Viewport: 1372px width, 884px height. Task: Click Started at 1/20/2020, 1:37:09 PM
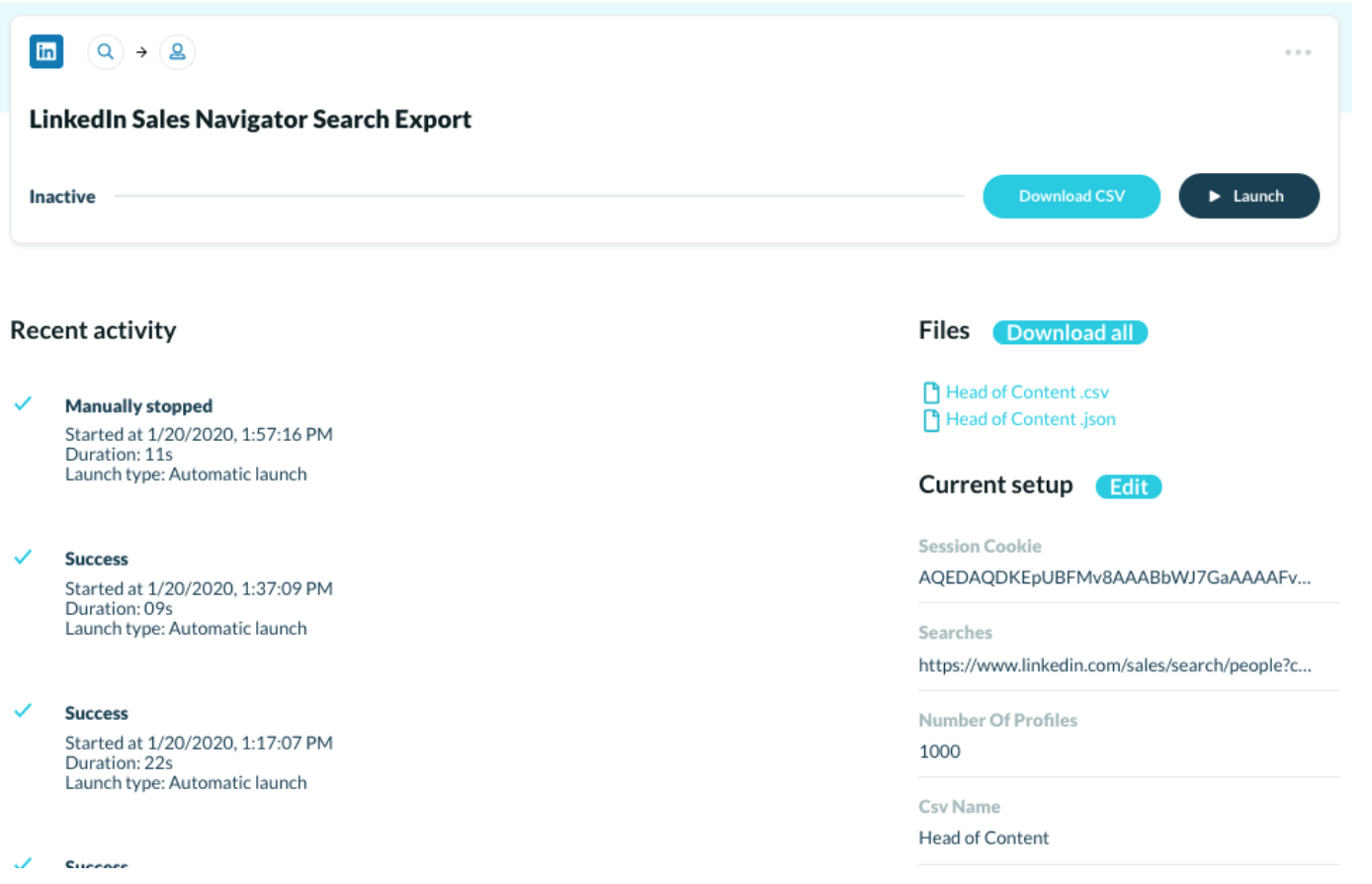coord(199,588)
